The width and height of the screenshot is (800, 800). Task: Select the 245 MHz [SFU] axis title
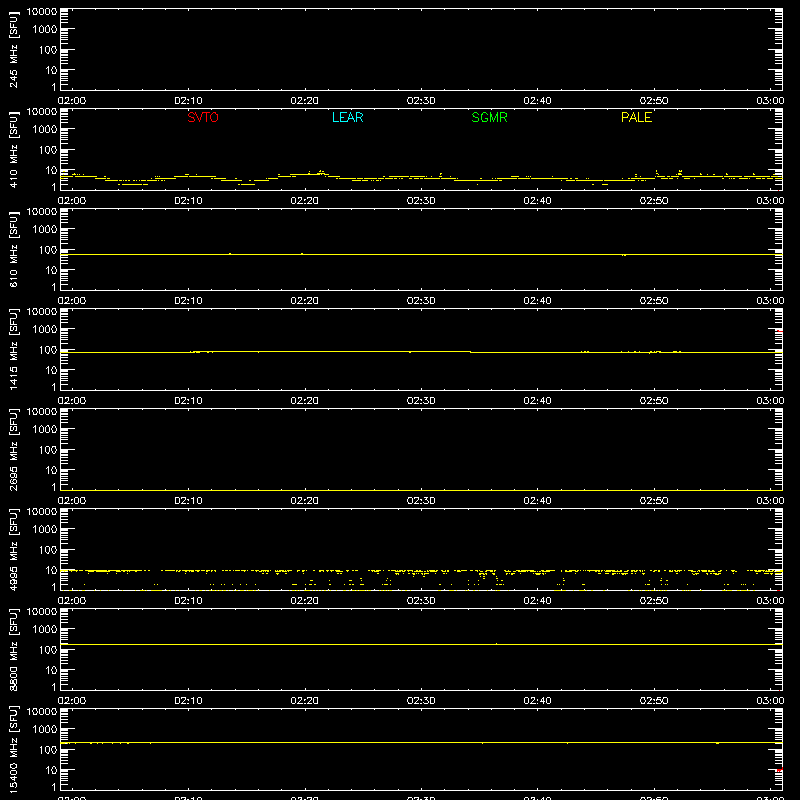[13, 49]
